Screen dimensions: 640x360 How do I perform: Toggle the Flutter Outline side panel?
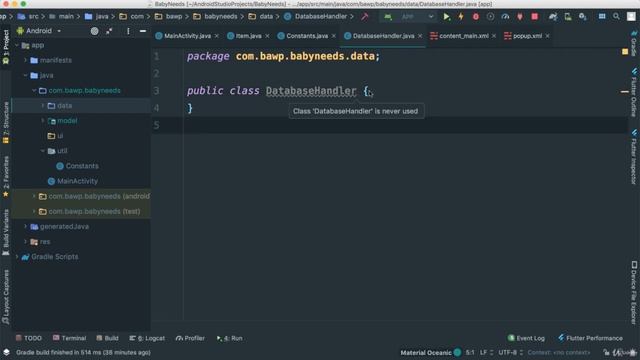click(634, 92)
